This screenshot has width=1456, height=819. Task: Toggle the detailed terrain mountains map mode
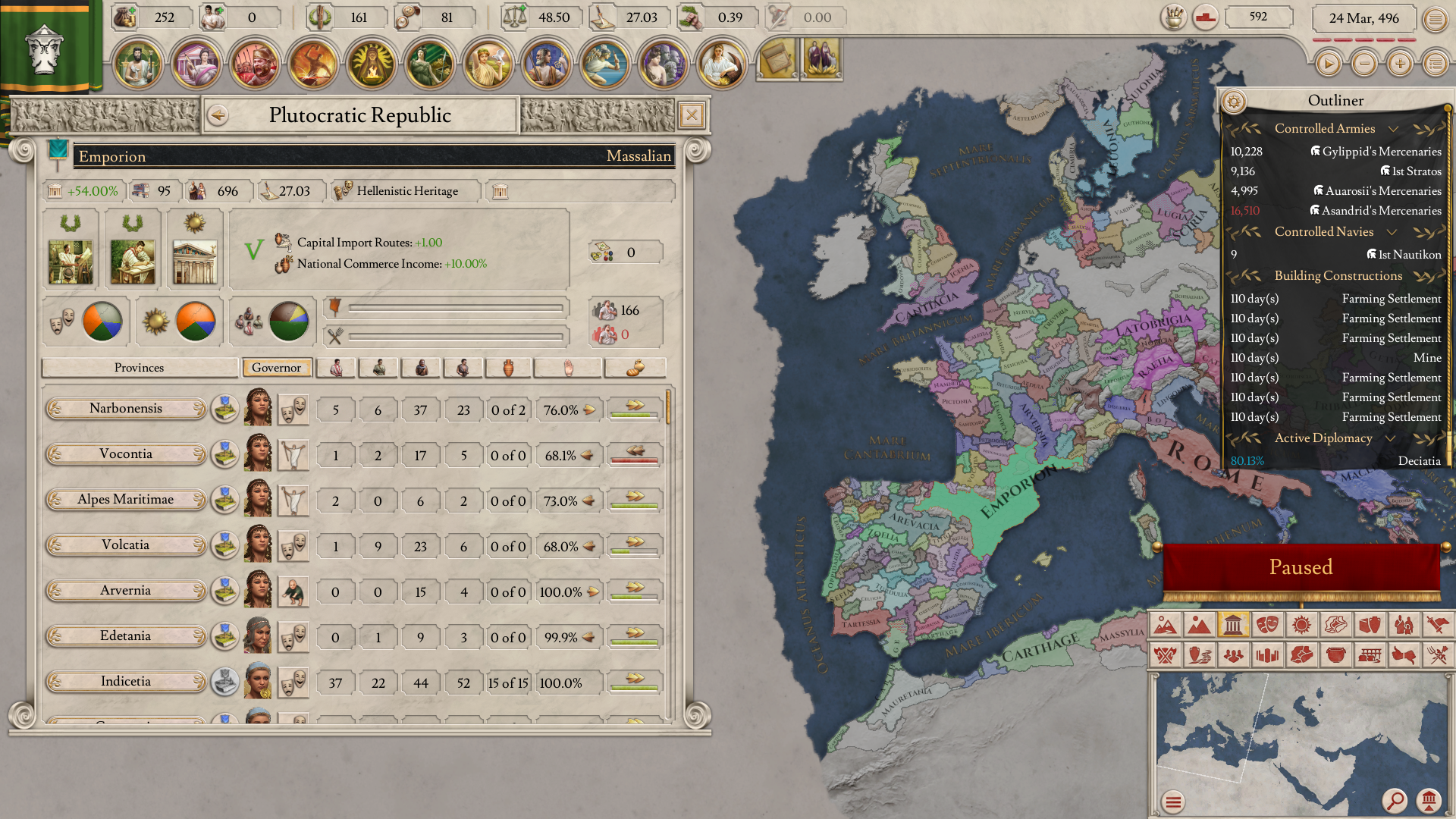(1165, 625)
